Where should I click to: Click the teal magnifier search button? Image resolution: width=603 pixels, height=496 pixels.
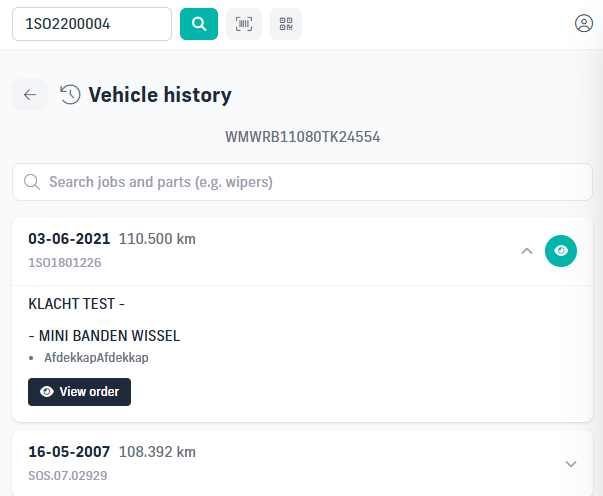point(199,24)
